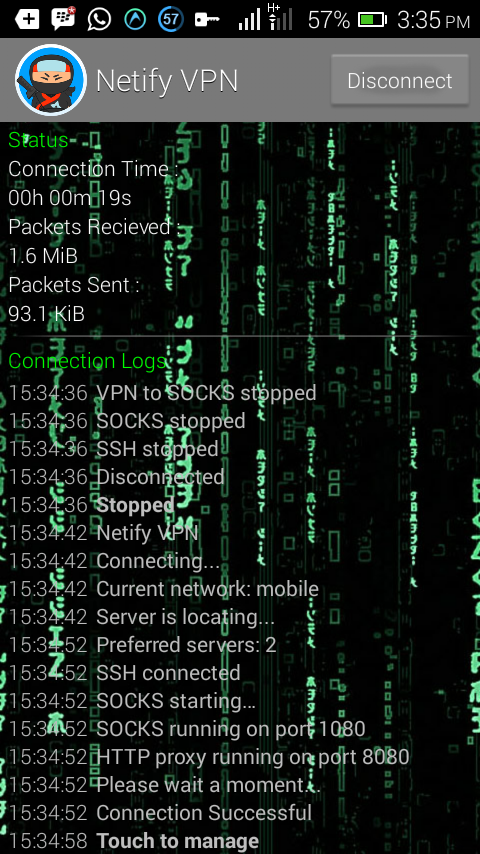Screen dimensions: 480x854
Task: Tap the Connection Logs heading
Action: pos(87,361)
